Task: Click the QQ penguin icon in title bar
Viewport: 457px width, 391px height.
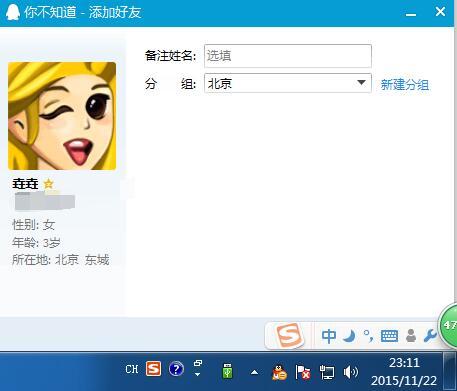Action: pyautogui.click(x=13, y=12)
